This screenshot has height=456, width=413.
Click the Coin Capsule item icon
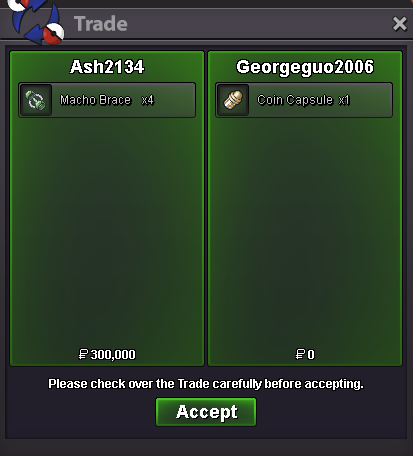(x=233, y=100)
